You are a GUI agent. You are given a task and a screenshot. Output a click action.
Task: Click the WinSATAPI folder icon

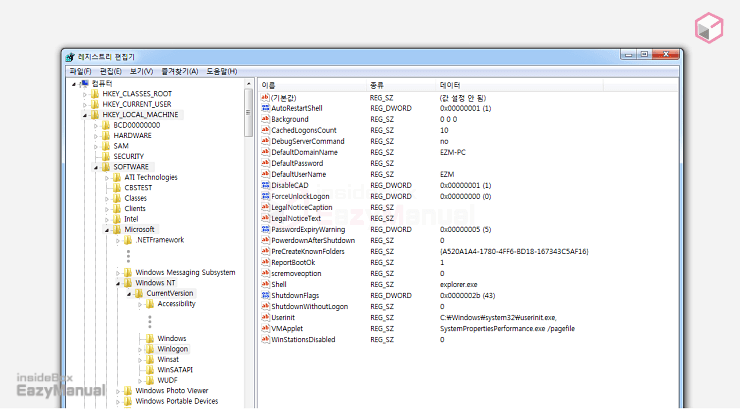tap(150, 370)
